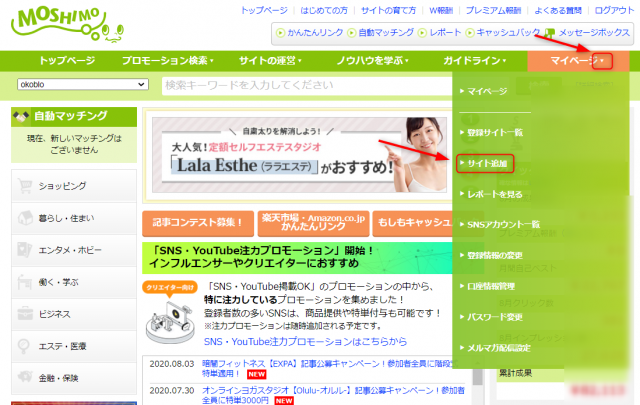Click the ログアウト link
The width and height of the screenshot is (640, 405).
[x=614, y=10]
